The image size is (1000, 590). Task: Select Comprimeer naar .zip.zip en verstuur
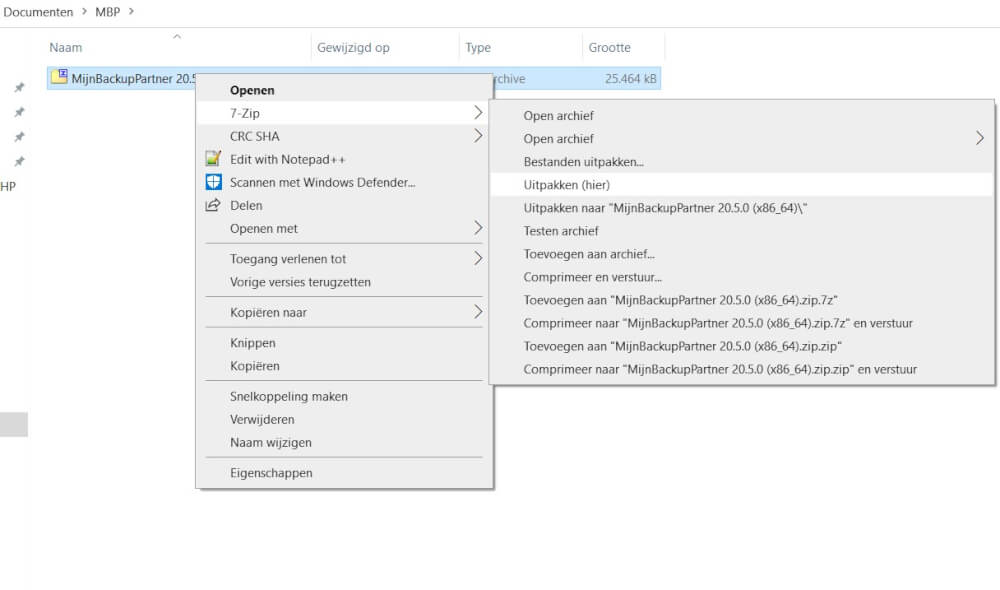click(720, 369)
